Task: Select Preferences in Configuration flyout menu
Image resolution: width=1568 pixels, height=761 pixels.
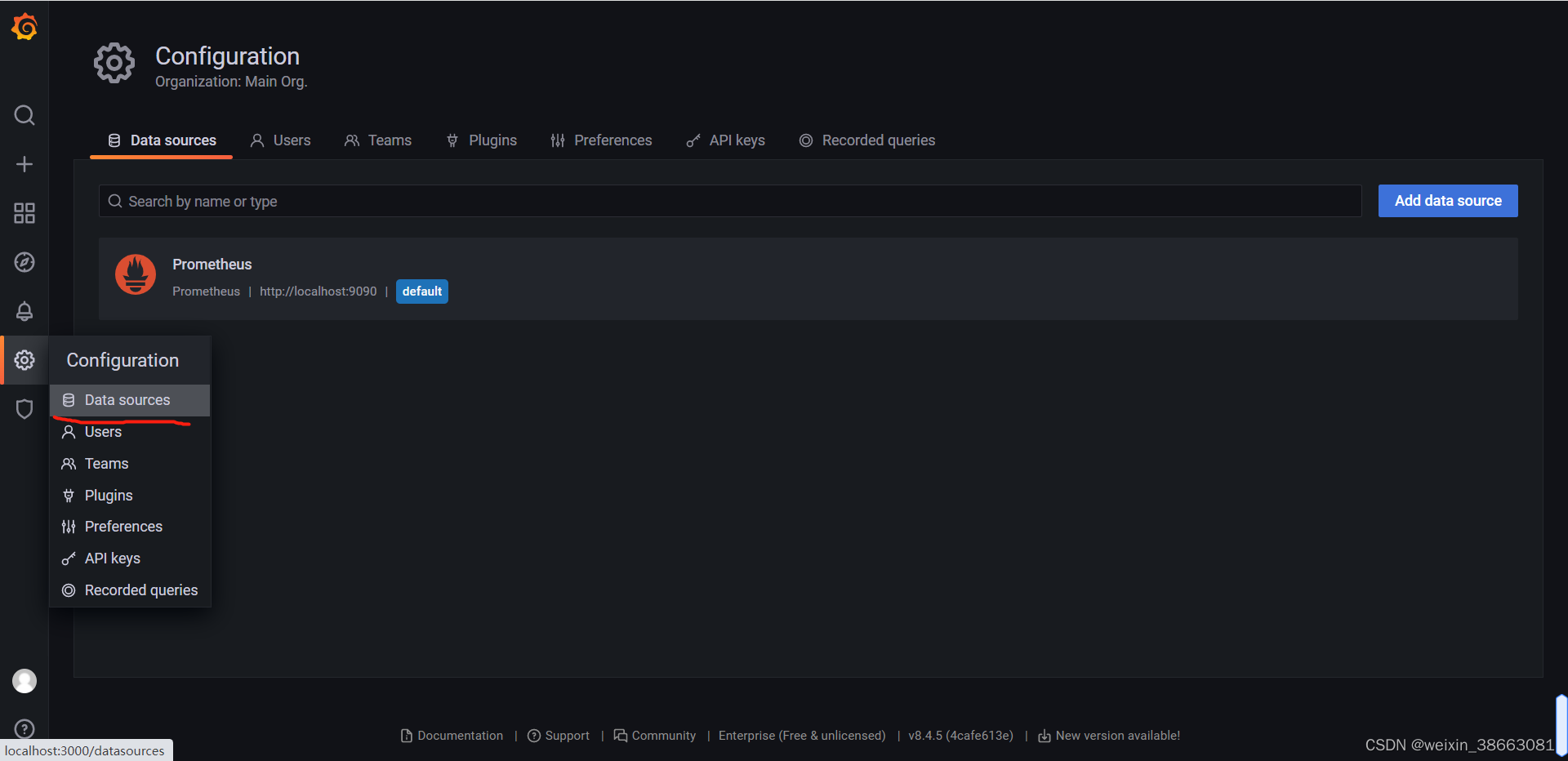Action: coord(130,527)
